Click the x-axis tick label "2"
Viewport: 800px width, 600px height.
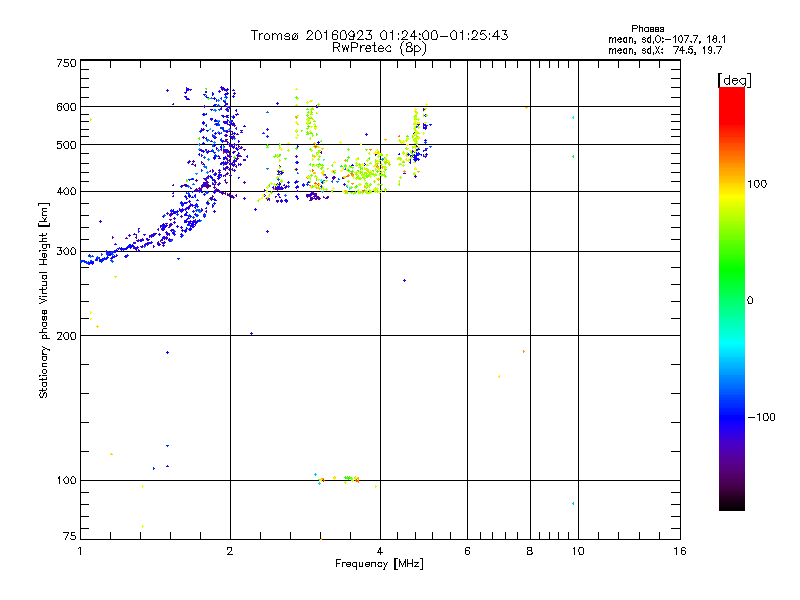(x=230, y=551)
